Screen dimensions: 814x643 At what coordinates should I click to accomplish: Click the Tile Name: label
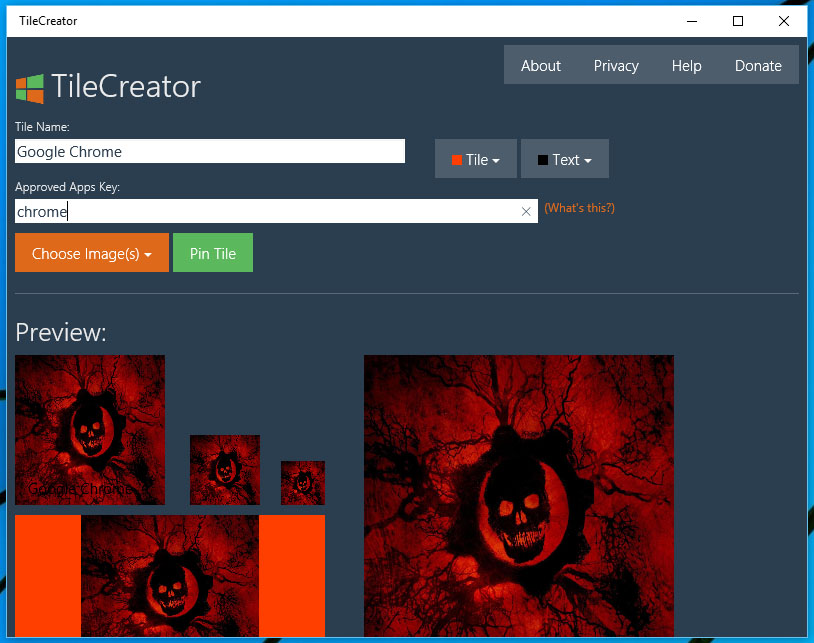coord(42,127)
